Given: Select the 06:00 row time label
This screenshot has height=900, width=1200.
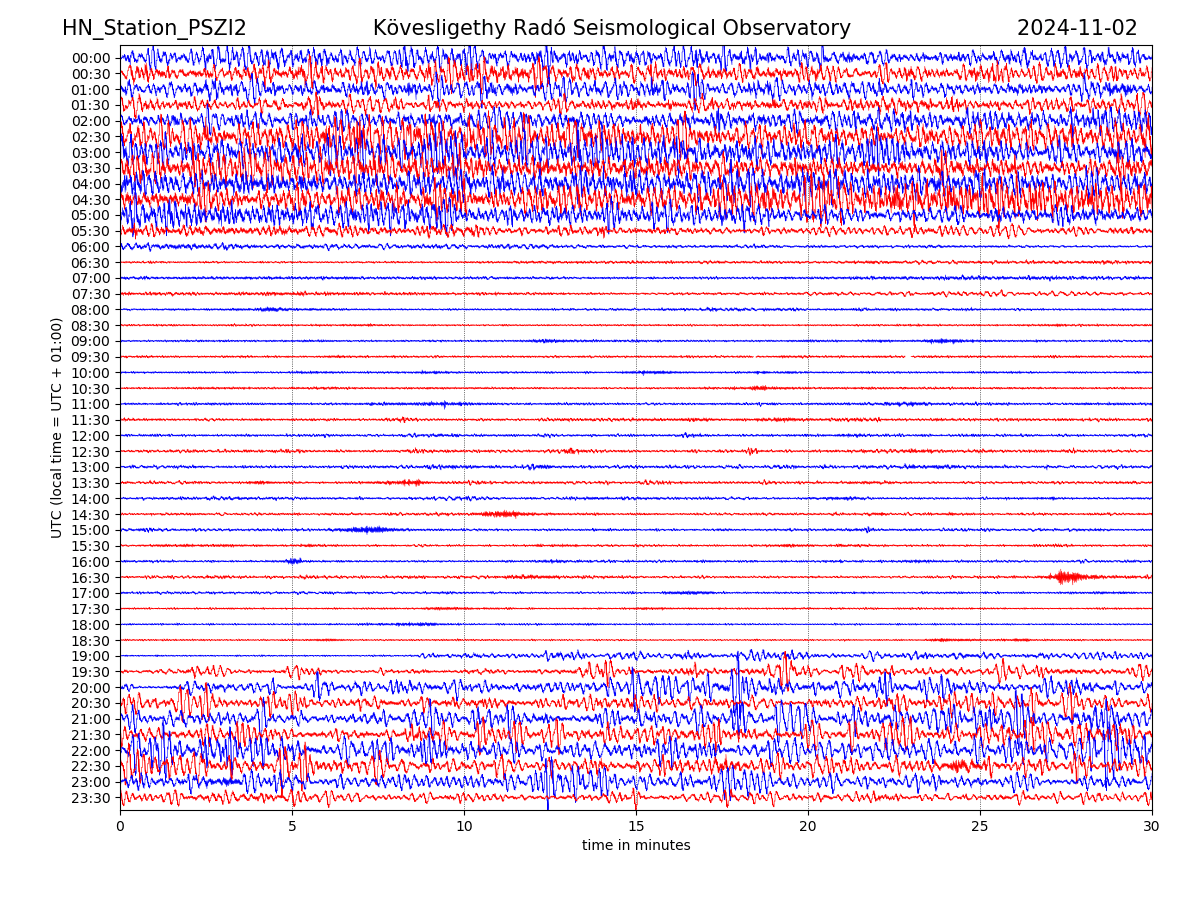Looking at the screenshot, I should [x=90, y=247].
